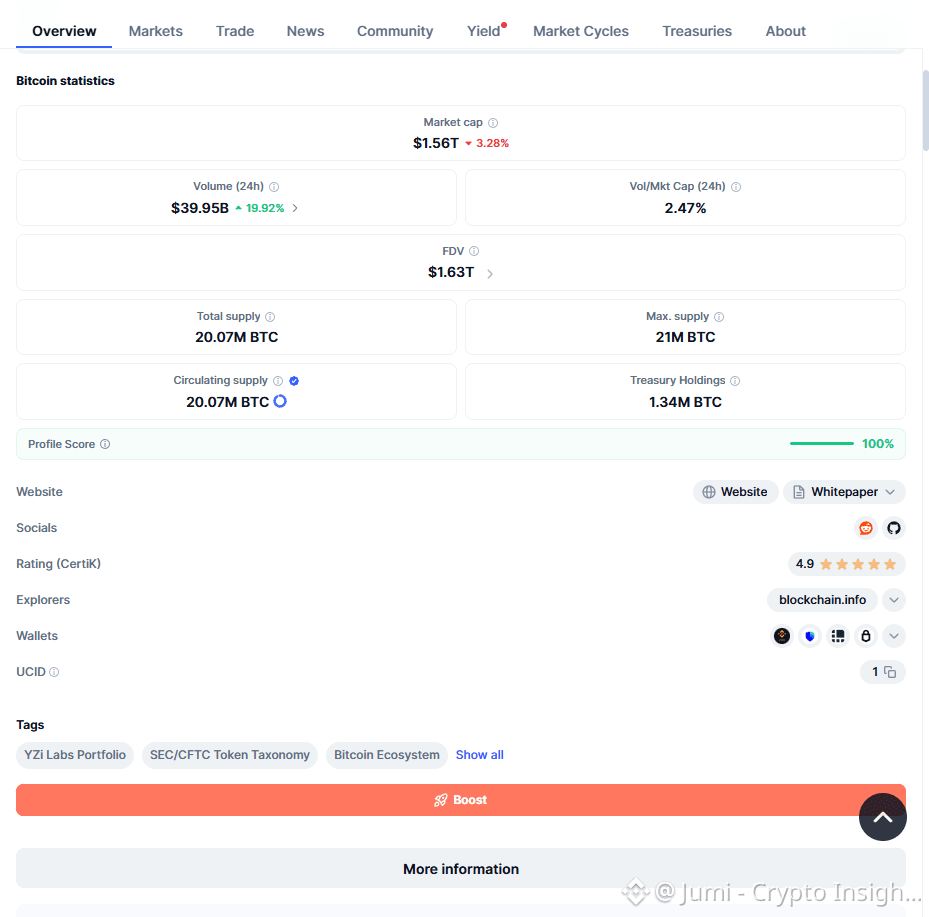Click Show all tags link

click(x=479, y=755)
